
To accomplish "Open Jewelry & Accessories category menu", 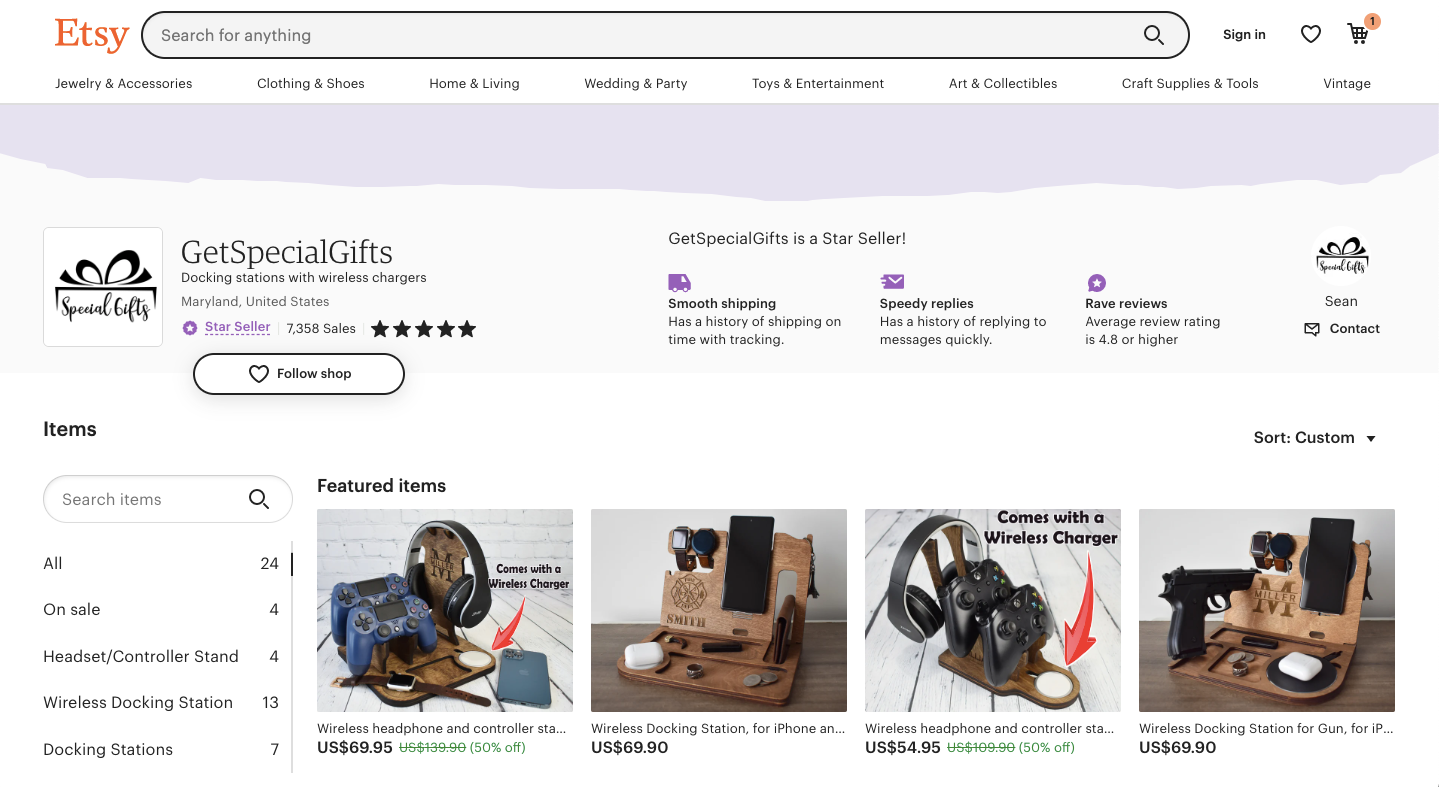I will pyautogui.click(x=124, y=84).
